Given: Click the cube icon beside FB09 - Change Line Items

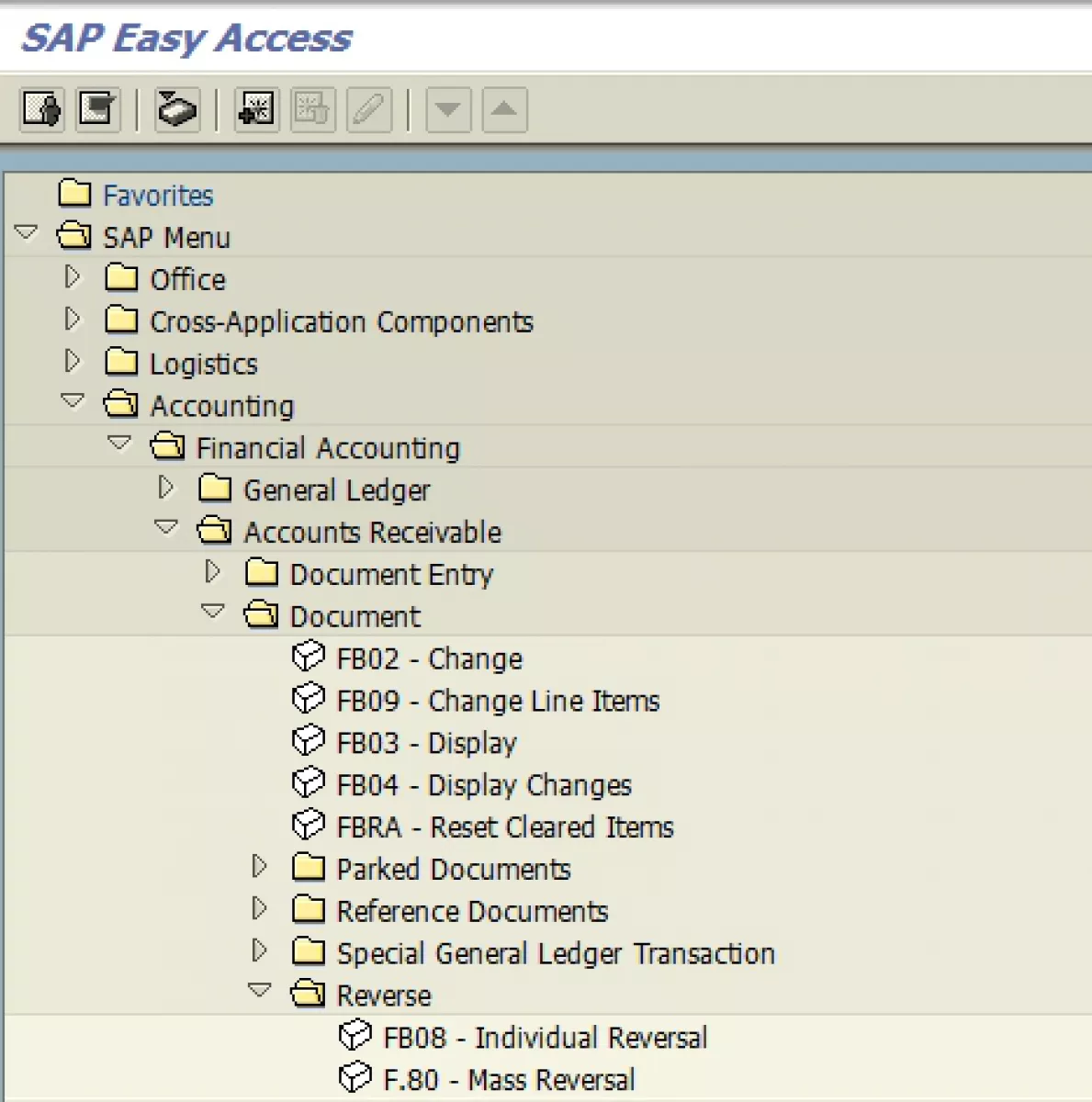Looking at the screenshot, I should [308, 699].
